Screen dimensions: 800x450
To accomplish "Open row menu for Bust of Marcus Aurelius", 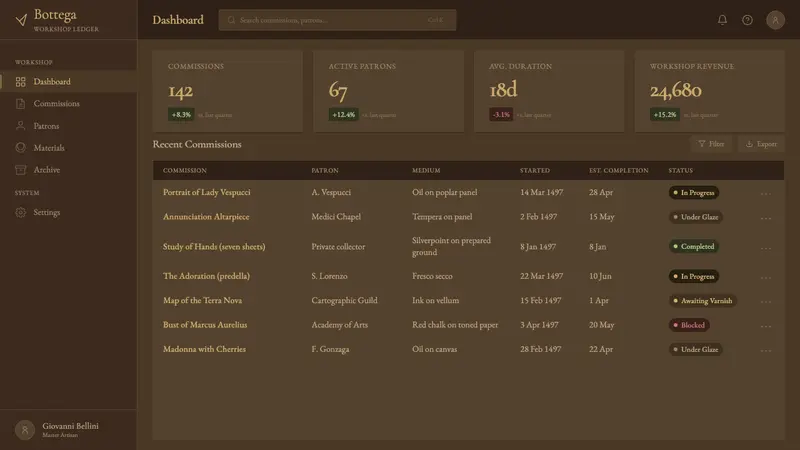I will click(765, 326).
